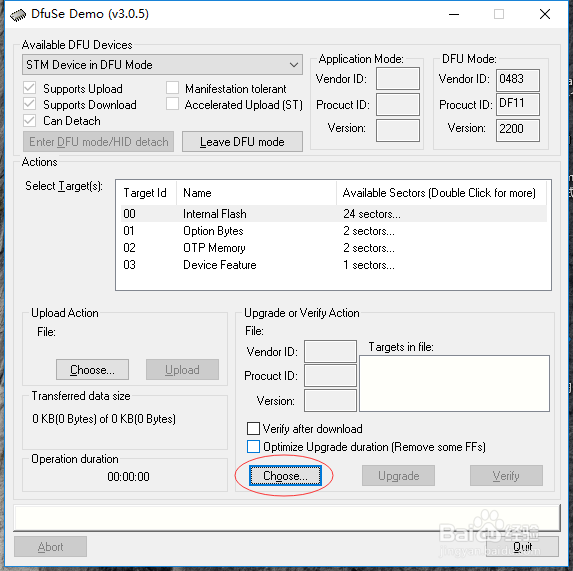Click the 0 KB(0 Bytes) transferred data text

(x=104, y=419)
